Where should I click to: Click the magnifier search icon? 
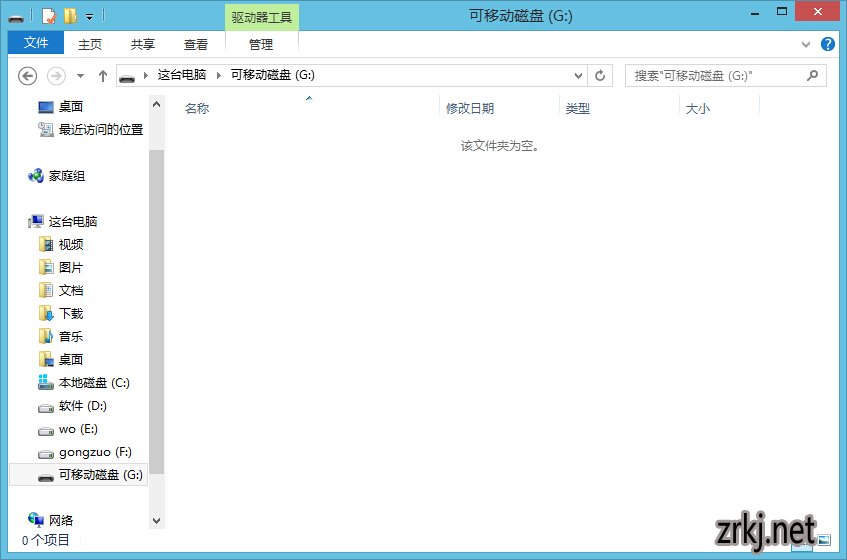[813, 76]
